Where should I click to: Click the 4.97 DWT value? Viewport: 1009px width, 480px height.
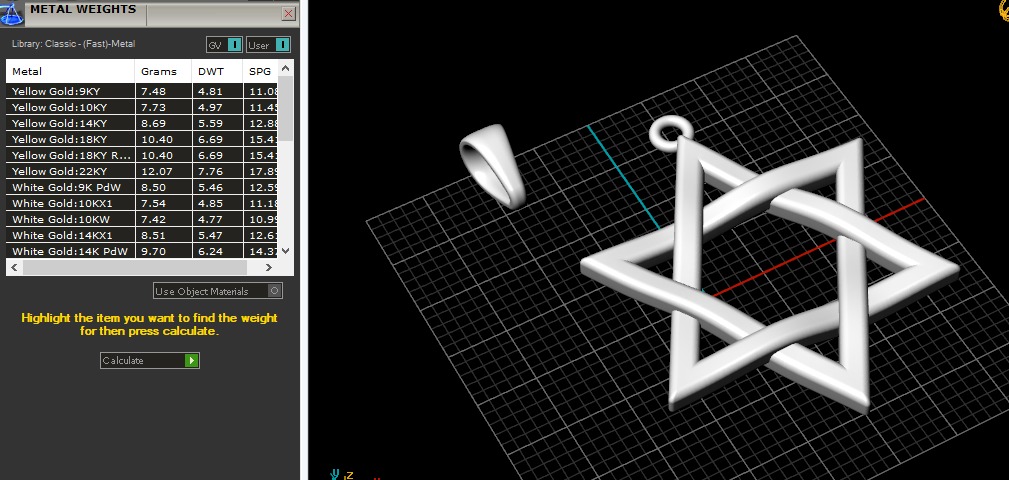pos(210,107)
